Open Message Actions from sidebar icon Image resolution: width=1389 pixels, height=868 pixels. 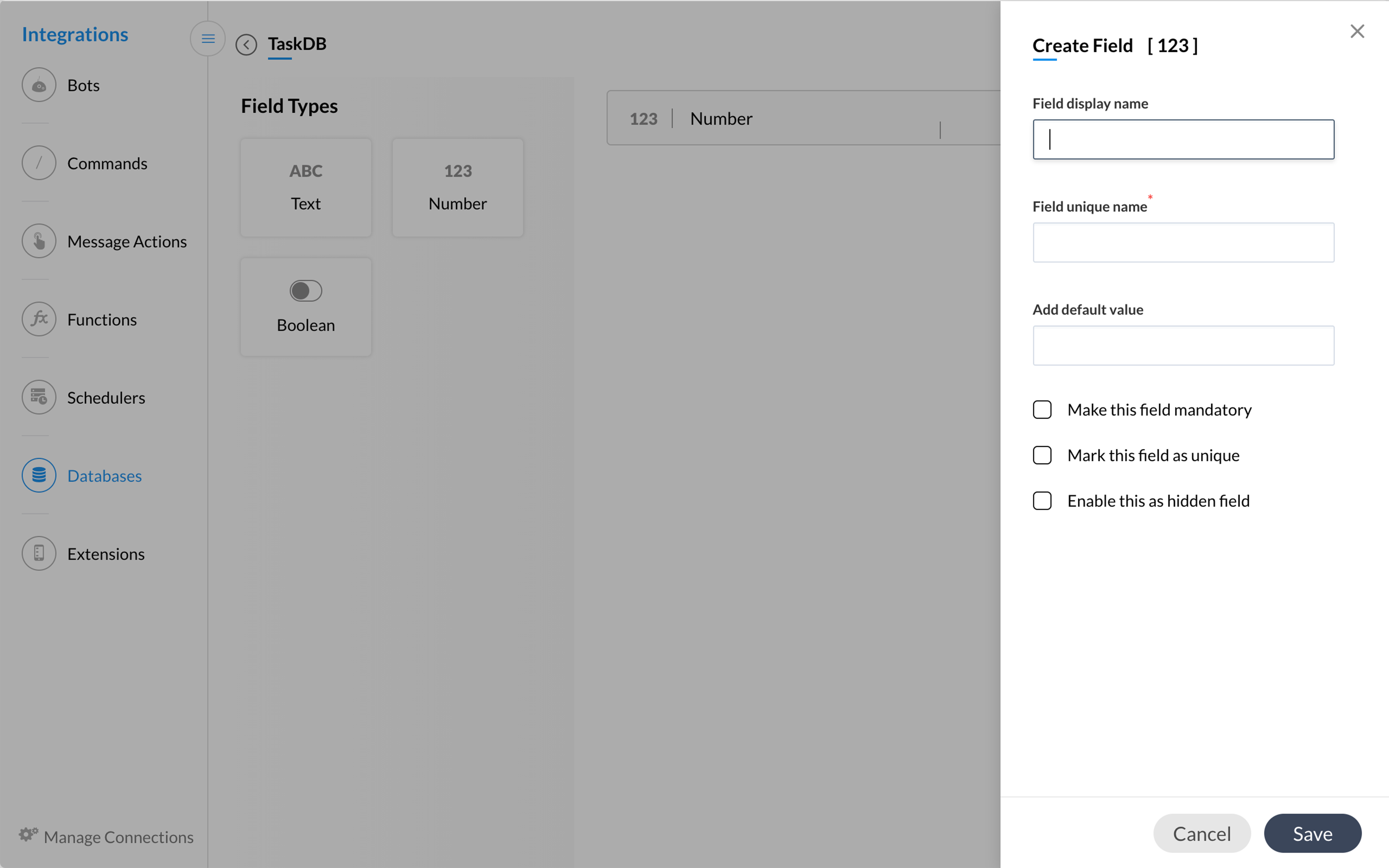click(39, 241)
